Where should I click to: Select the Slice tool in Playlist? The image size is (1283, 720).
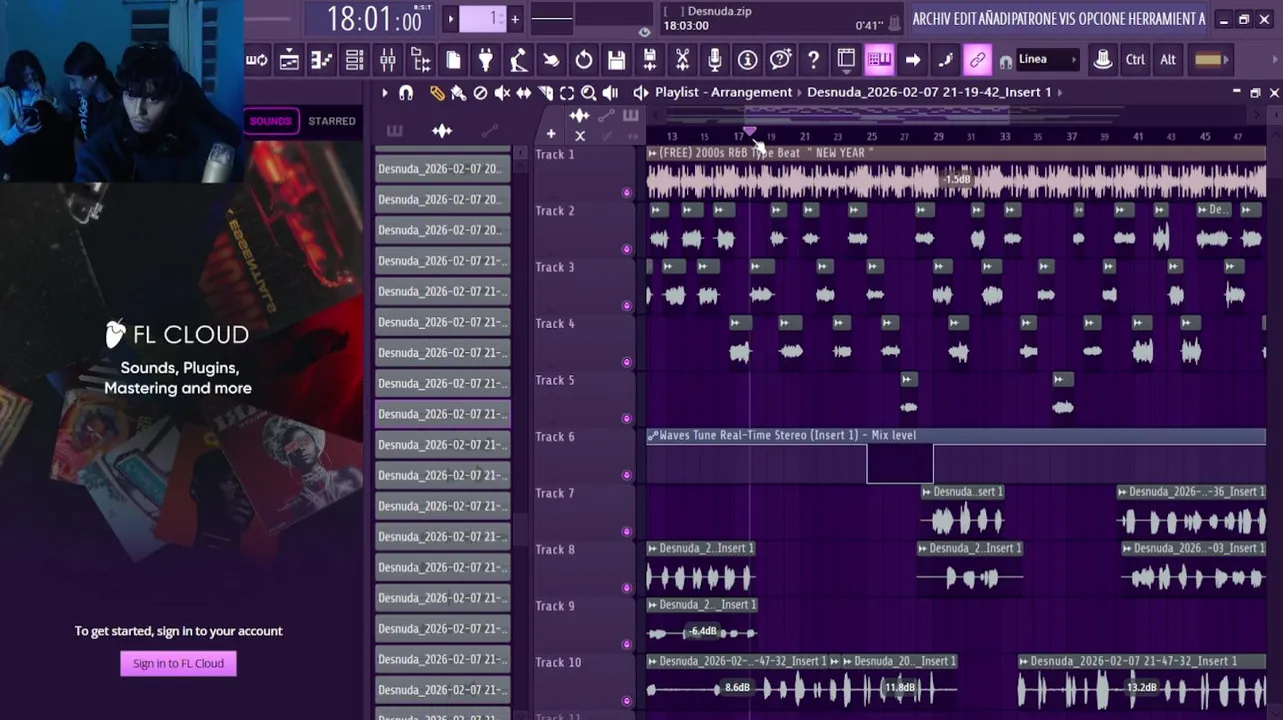point(545,92)
